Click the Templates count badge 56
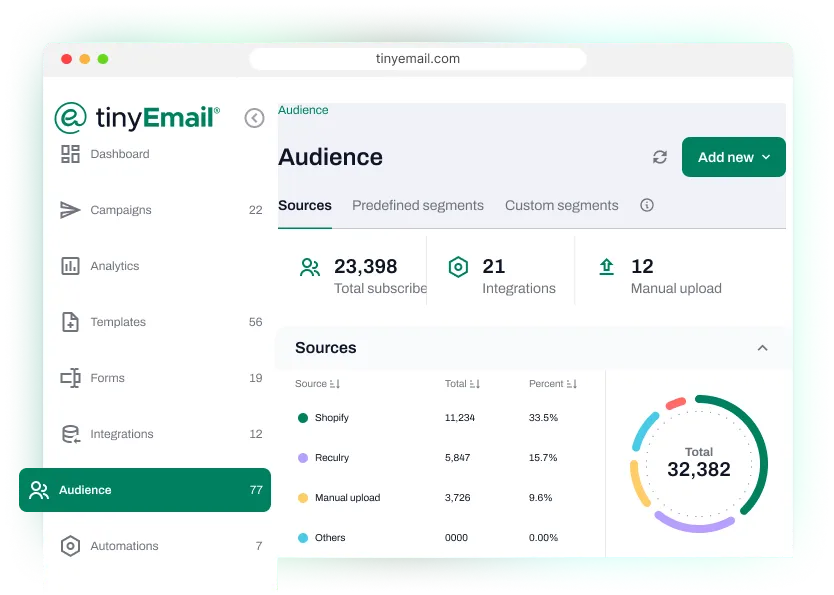The image size is (834, 595). pos(255,322)
